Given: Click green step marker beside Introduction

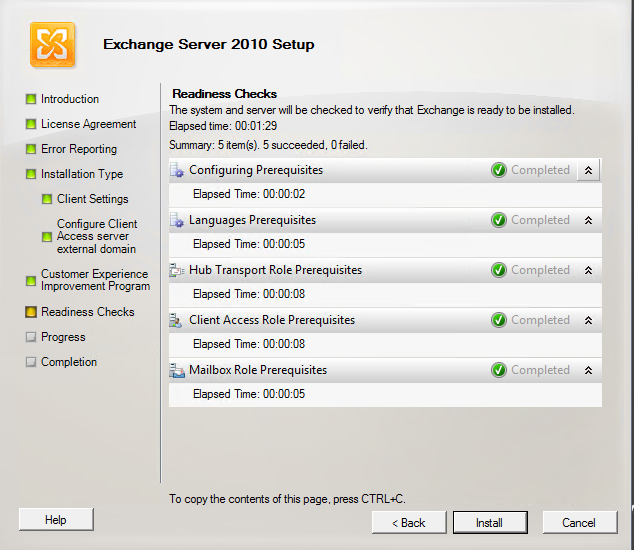Looking at the screenshot, I should pyautogui.click(x=31, y=99).
